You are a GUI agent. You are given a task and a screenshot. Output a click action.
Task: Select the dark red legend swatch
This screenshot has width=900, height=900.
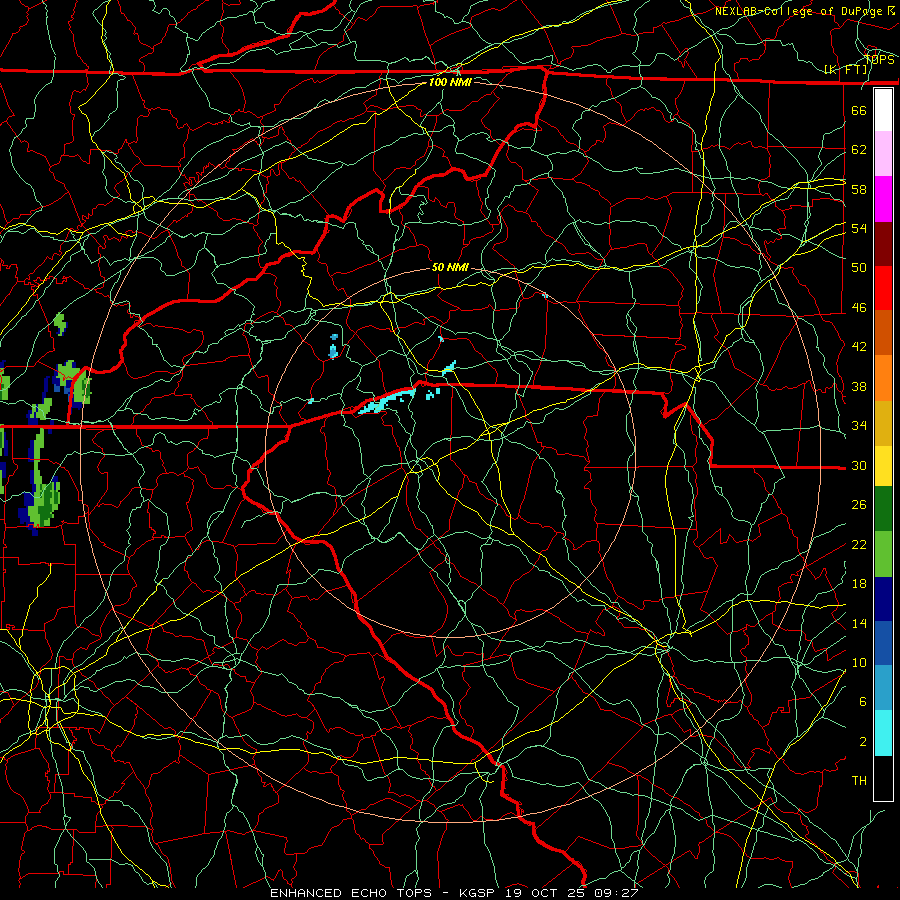(883, 244)
